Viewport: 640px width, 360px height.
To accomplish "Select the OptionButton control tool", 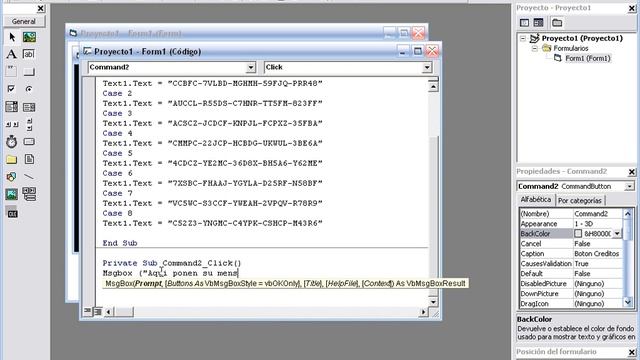I will 29,89.
